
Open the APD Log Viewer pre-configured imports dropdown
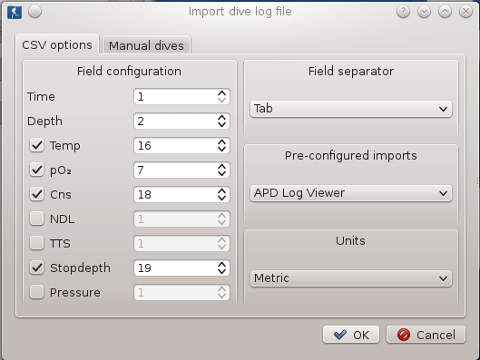tap(351, 193)
